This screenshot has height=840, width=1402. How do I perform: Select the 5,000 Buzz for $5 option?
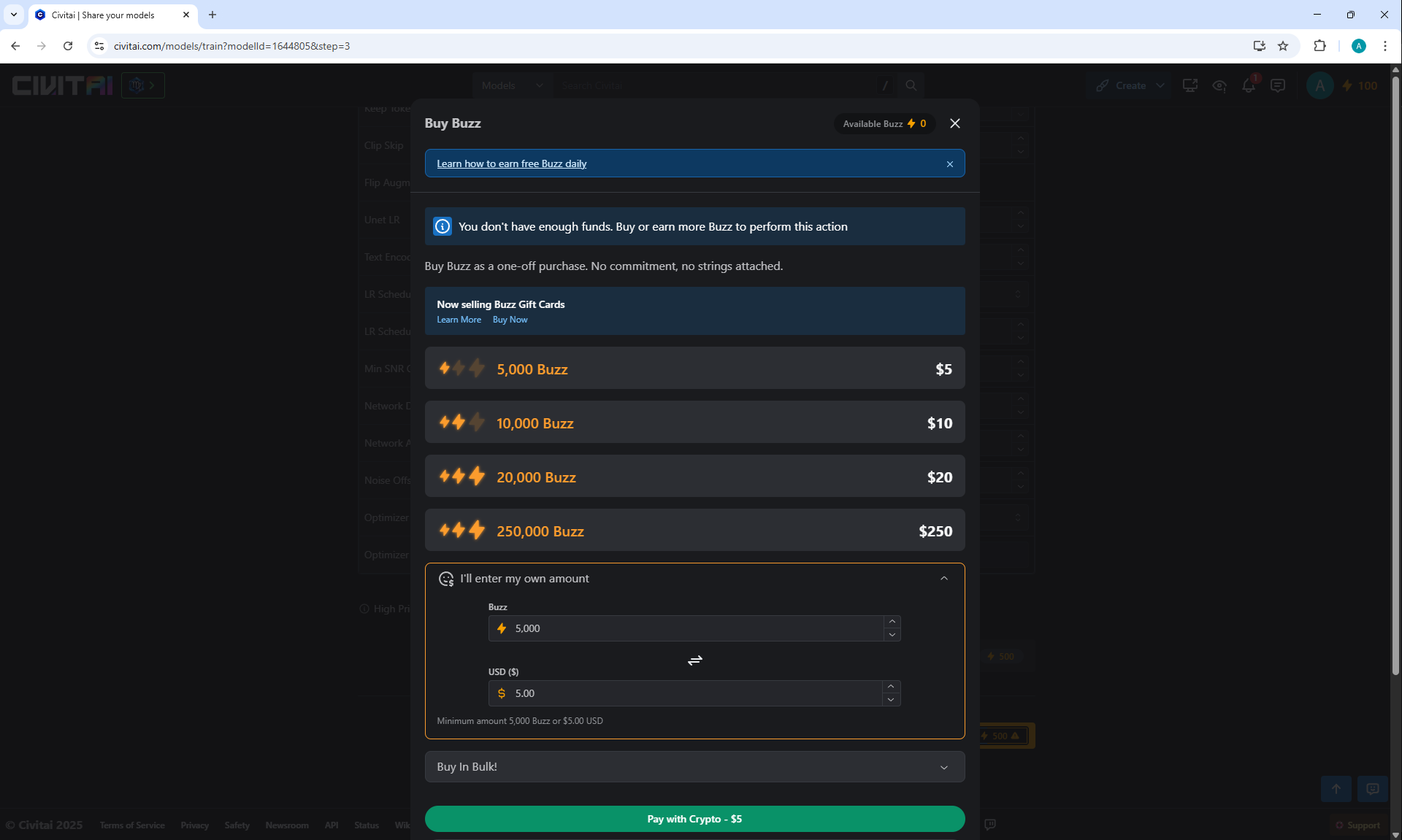(694, 369)
